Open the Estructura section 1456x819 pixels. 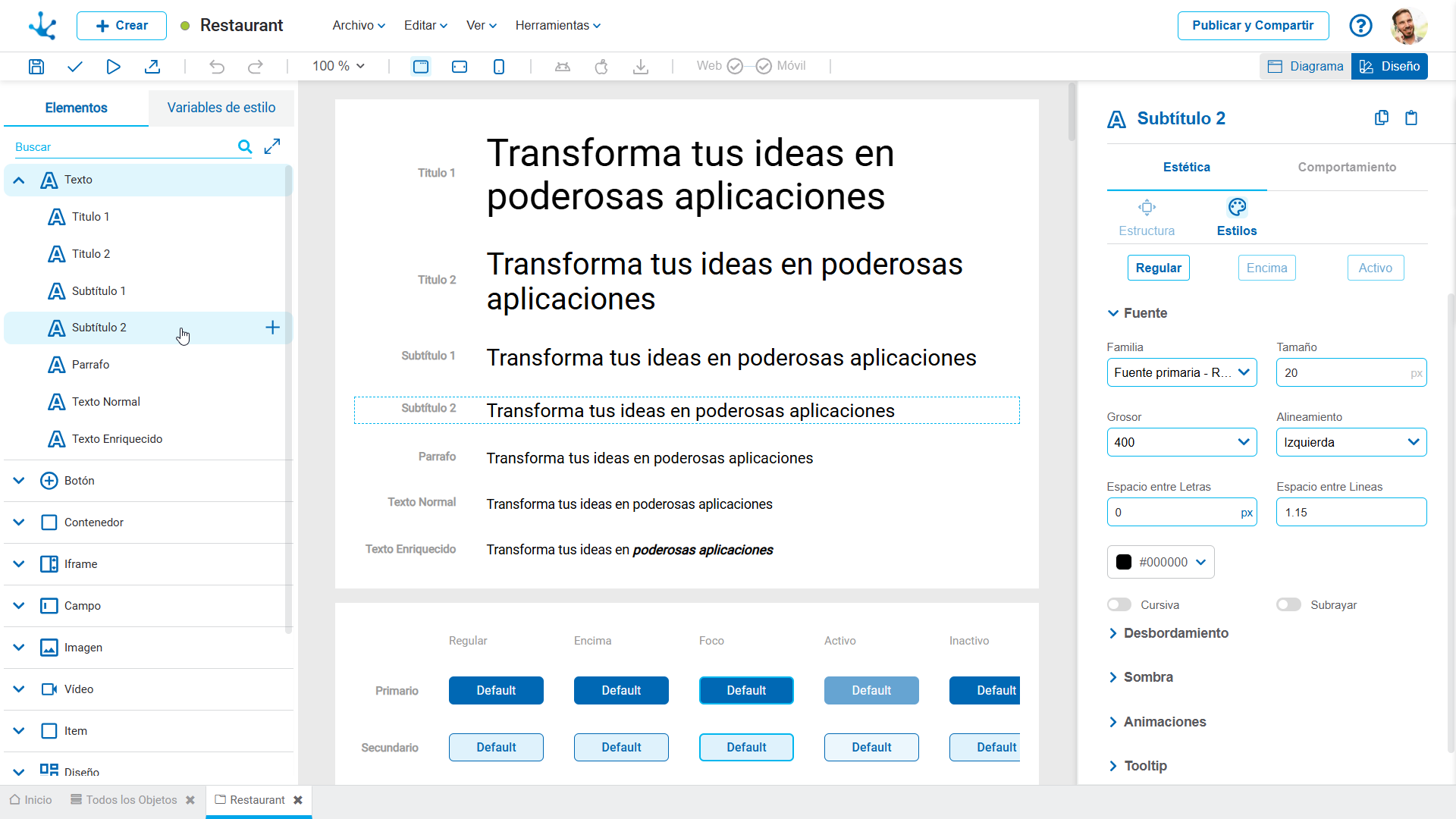click(x=1146, y=216)
